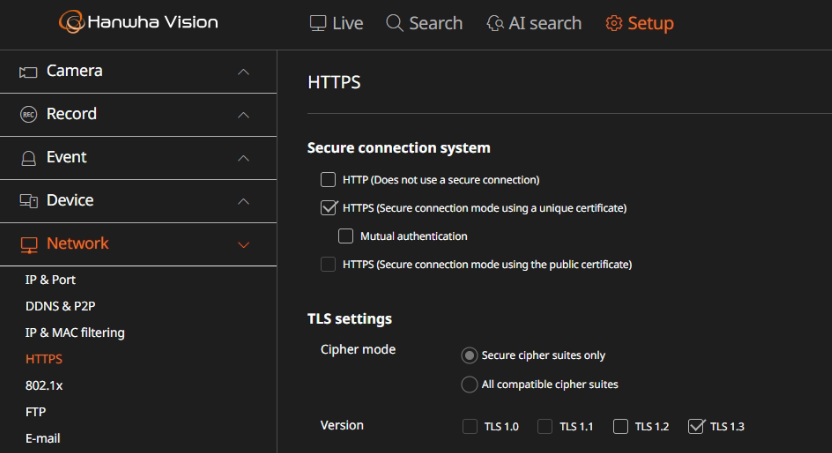Screen dimensions: 832x453
Task: Expand the Camera section chevron
Action: pos(244,72)
